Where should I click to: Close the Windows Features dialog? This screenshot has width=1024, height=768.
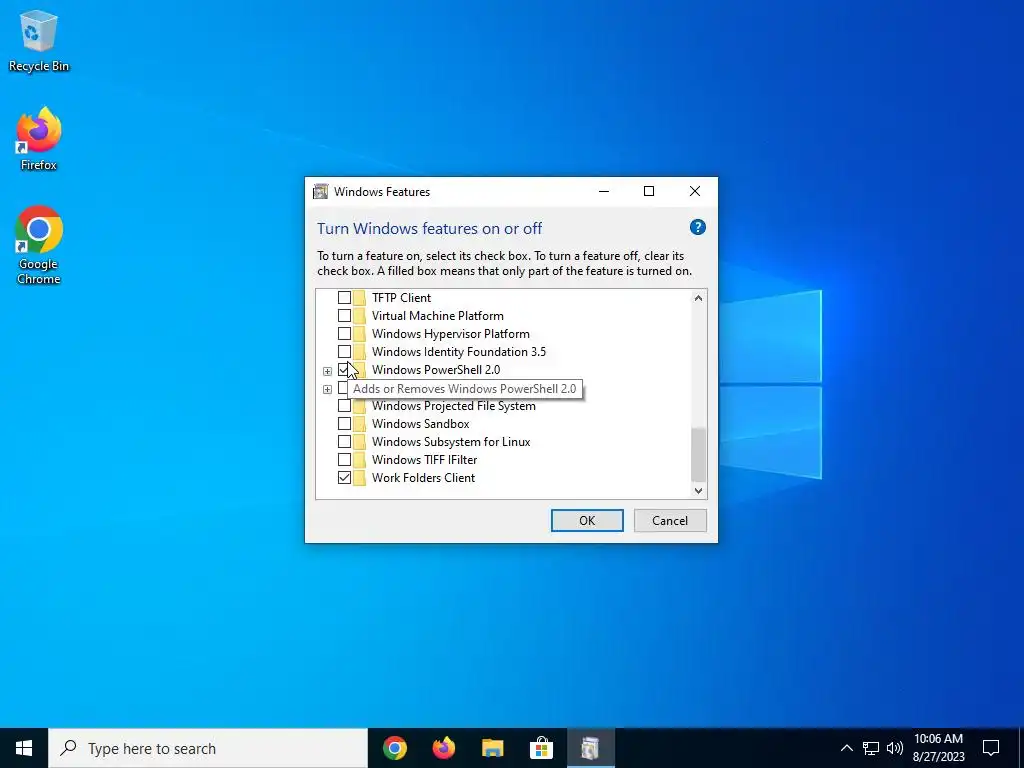pos(695,191)
